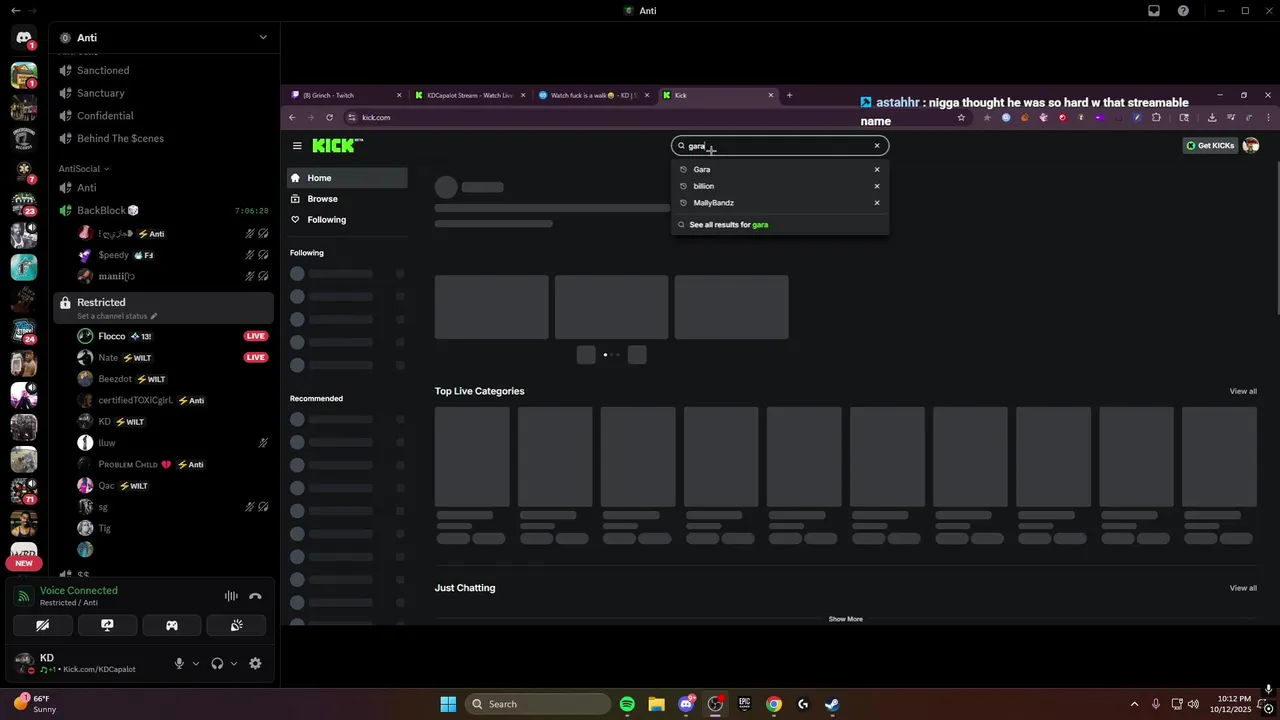Open browser downloads icon
This screenshot has width=1280, height=720.
click(x=1212, y=117)
